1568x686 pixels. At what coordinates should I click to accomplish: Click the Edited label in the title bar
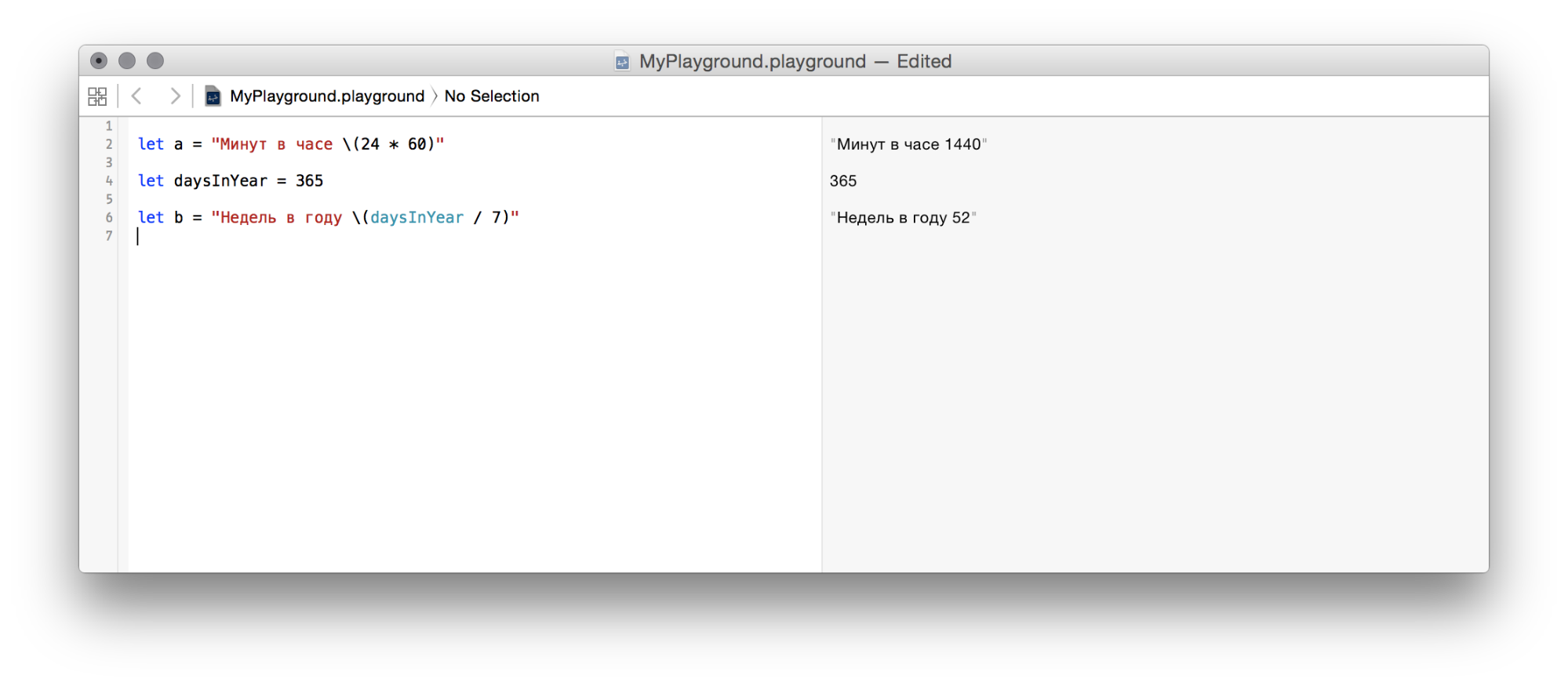coord(924,61)
